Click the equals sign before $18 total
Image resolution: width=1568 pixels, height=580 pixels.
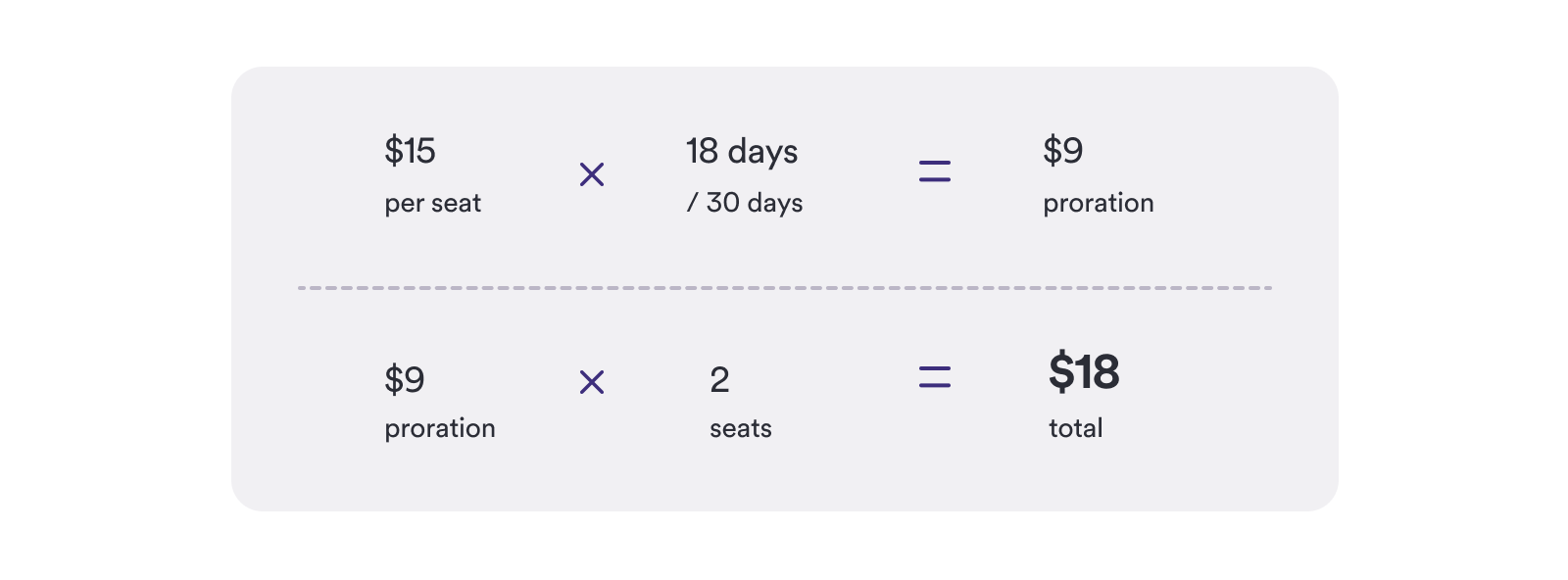click(935, 377)
